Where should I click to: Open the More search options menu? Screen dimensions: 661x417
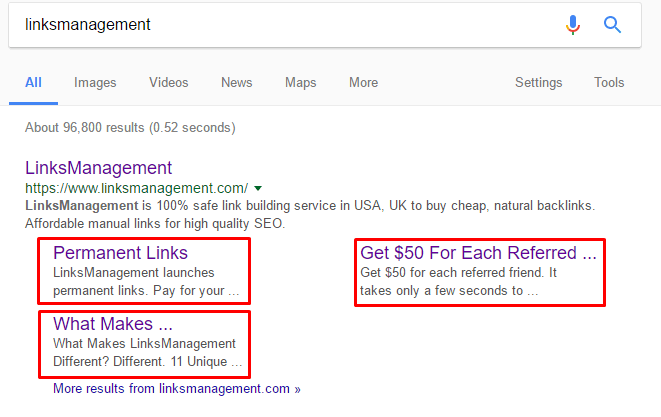click(x=363, y=82)
